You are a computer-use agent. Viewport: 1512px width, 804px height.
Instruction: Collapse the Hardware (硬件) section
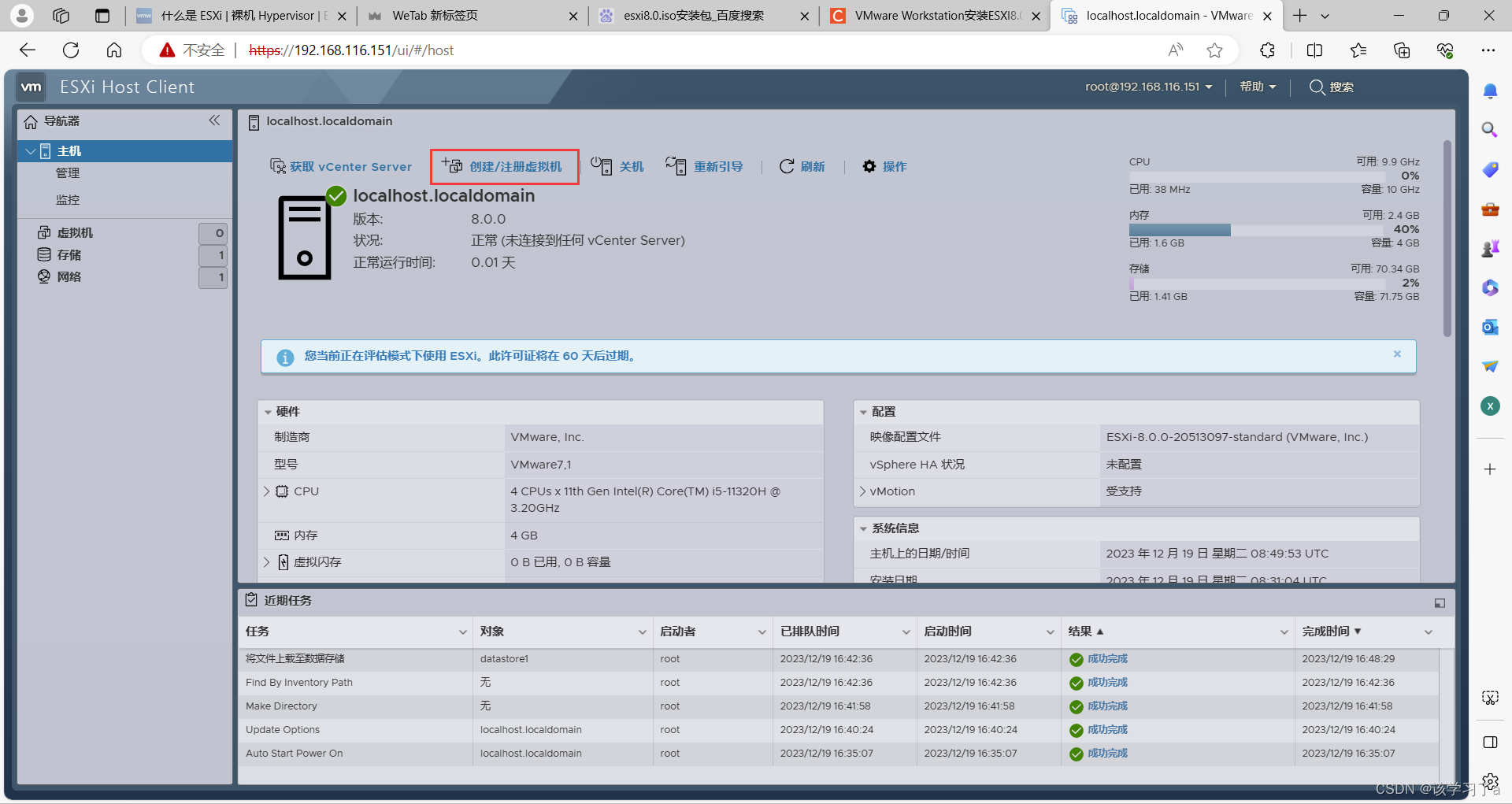[268, 412]
